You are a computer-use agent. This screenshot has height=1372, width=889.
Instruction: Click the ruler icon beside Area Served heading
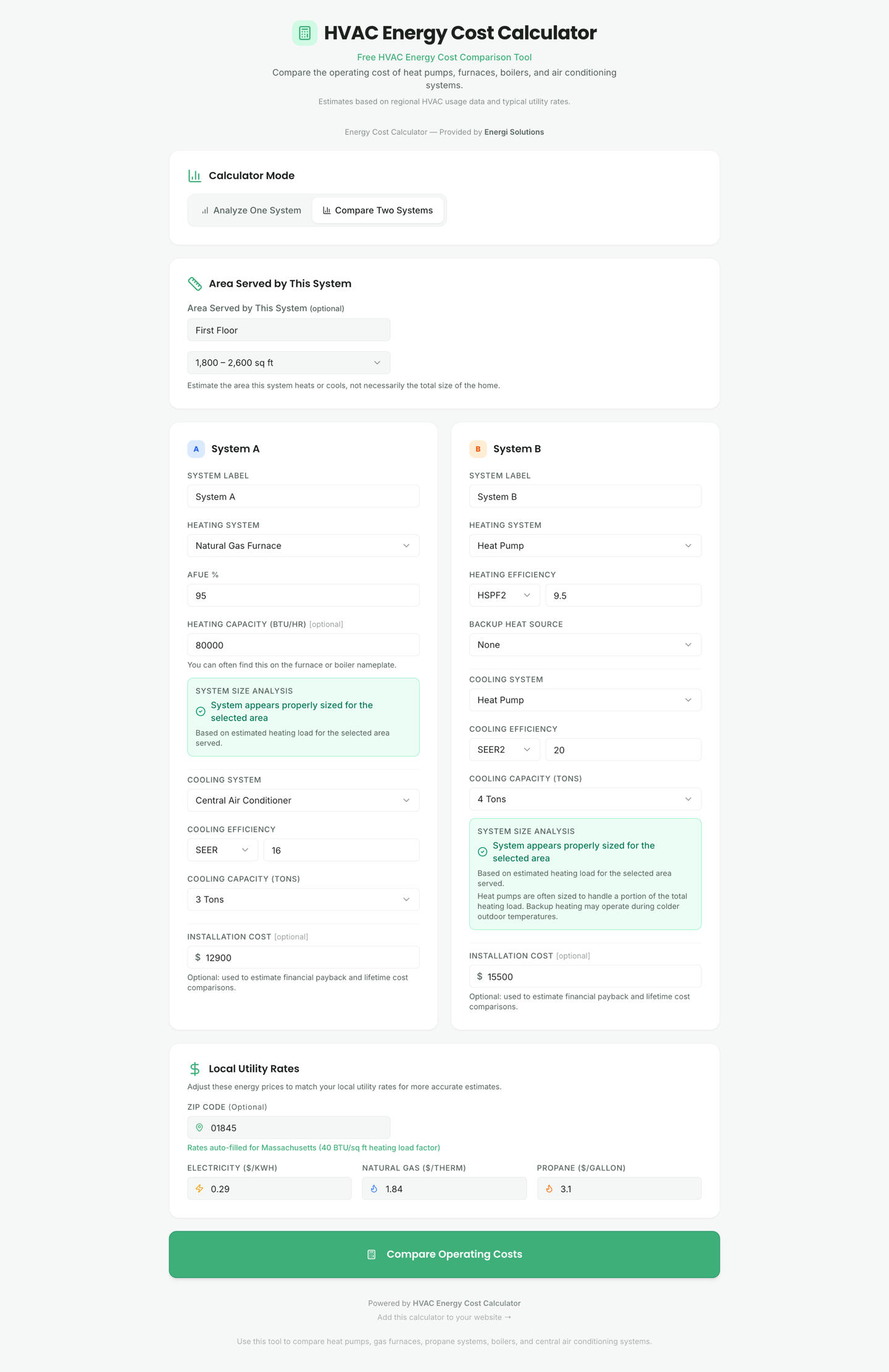pyautogui.click(x=194, y=284)
